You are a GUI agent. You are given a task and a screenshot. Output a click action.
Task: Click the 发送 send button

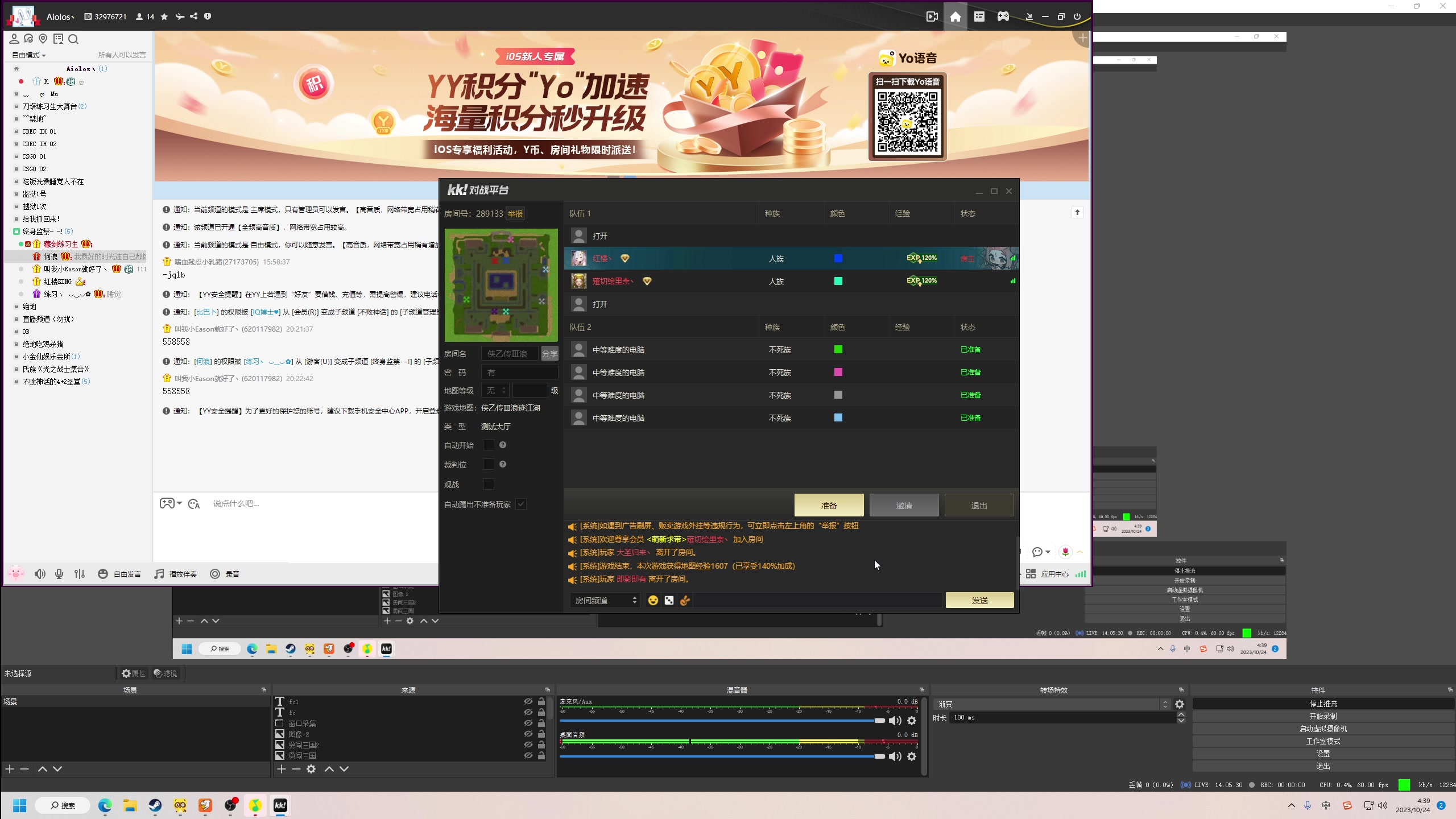point(980,601)
